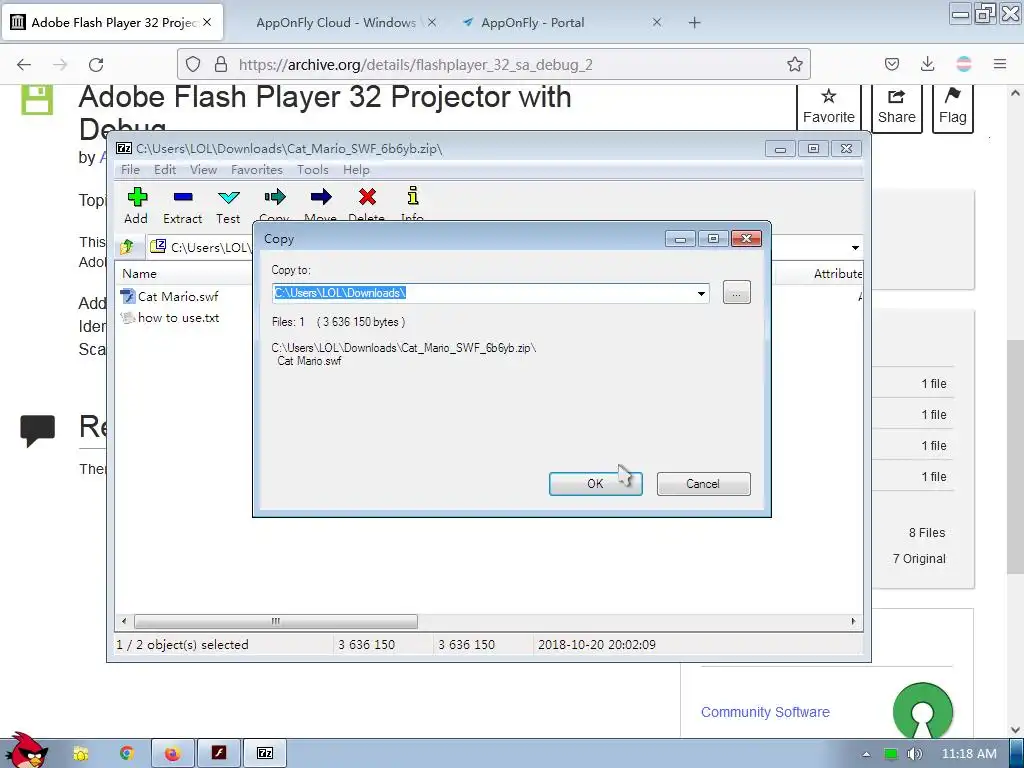
Task: Open the Firefox Downloads icon
Action: point(927,64)
